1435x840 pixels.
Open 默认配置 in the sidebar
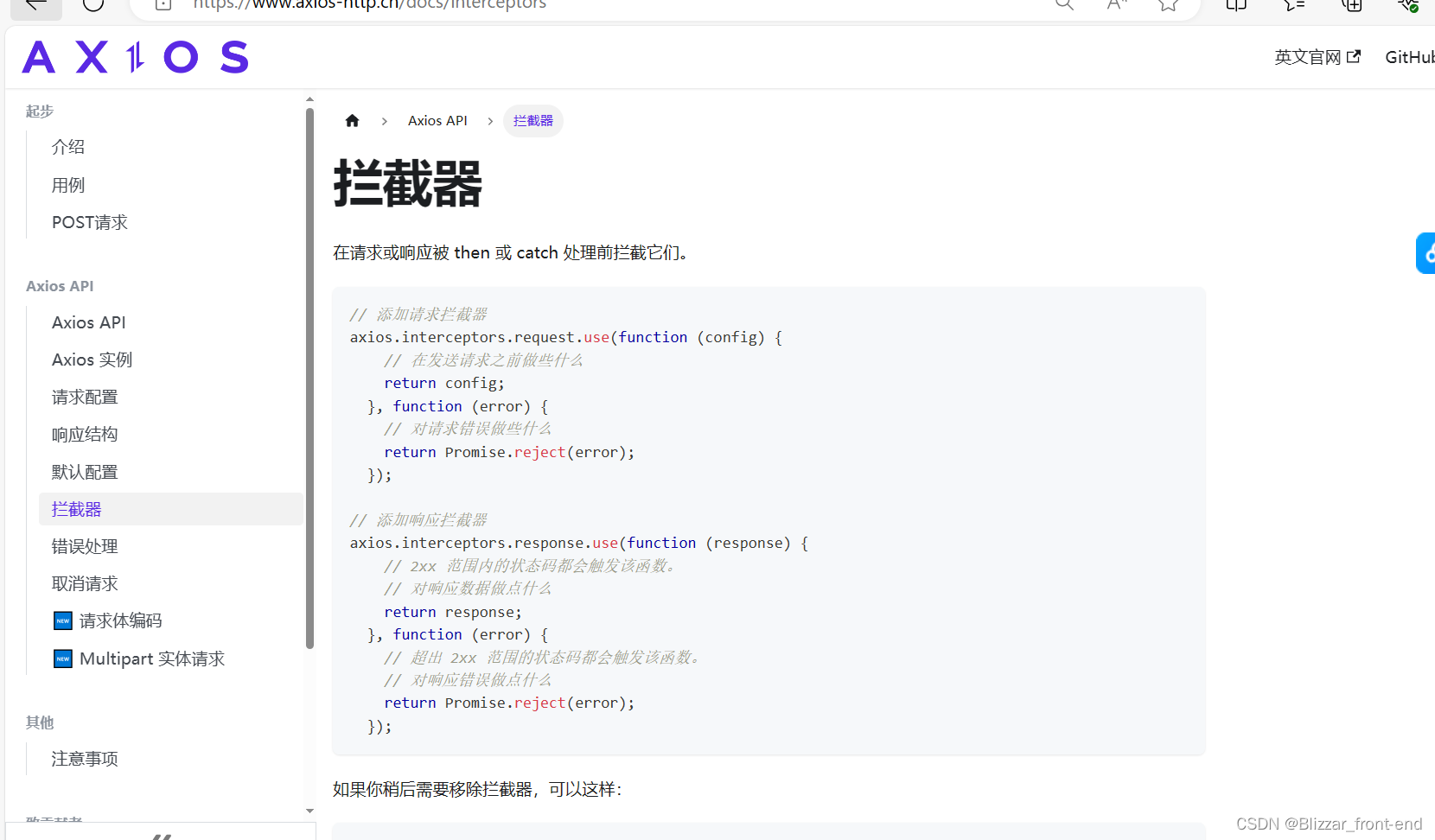[x=85, y=472]
